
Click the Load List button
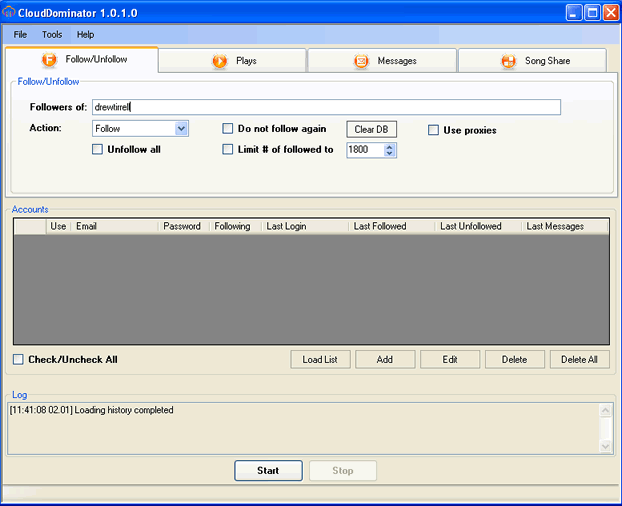pyautogui.click(x=320, y=360)
